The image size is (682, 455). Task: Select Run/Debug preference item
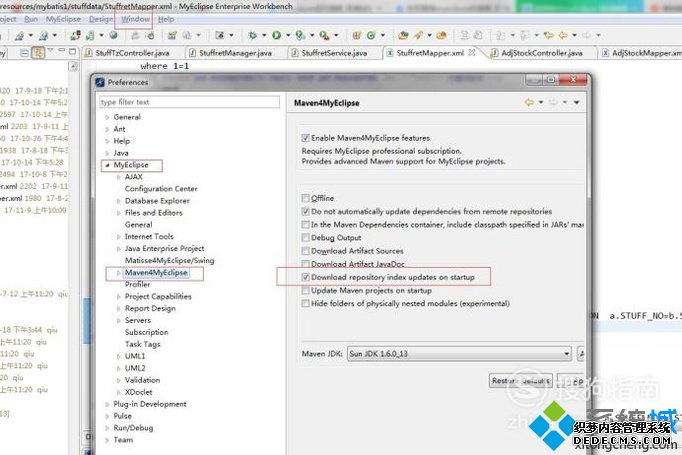point(133,428)
